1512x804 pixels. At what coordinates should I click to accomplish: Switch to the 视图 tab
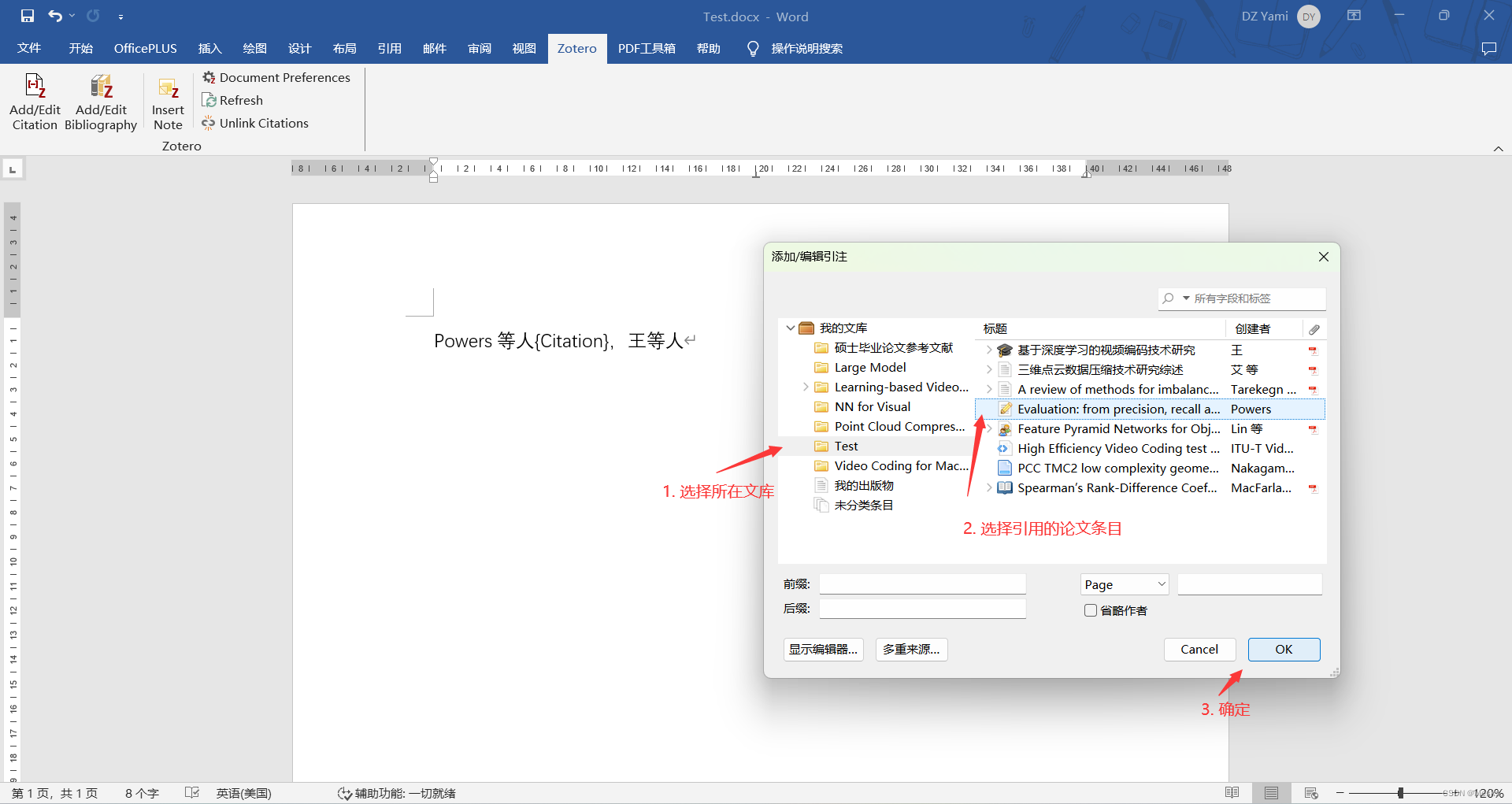click(524, 49)
